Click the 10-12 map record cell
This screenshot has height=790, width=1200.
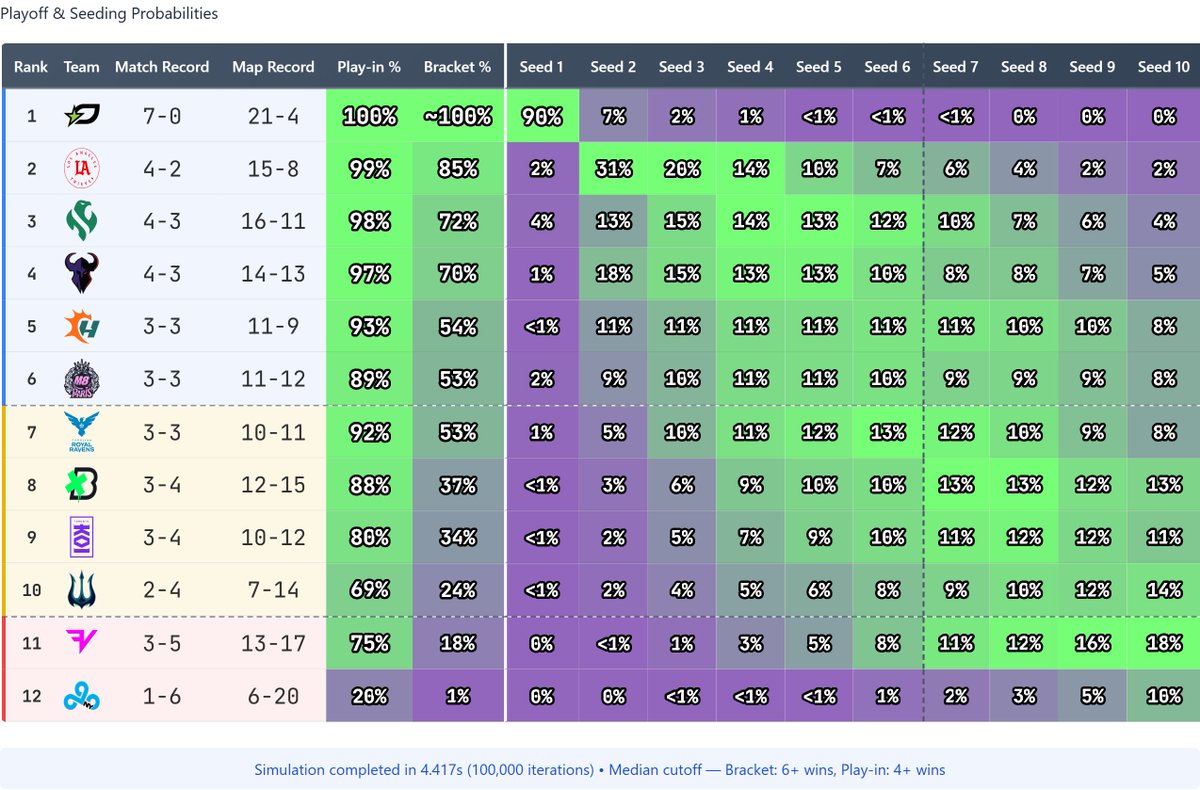click(x=273, y=537)
